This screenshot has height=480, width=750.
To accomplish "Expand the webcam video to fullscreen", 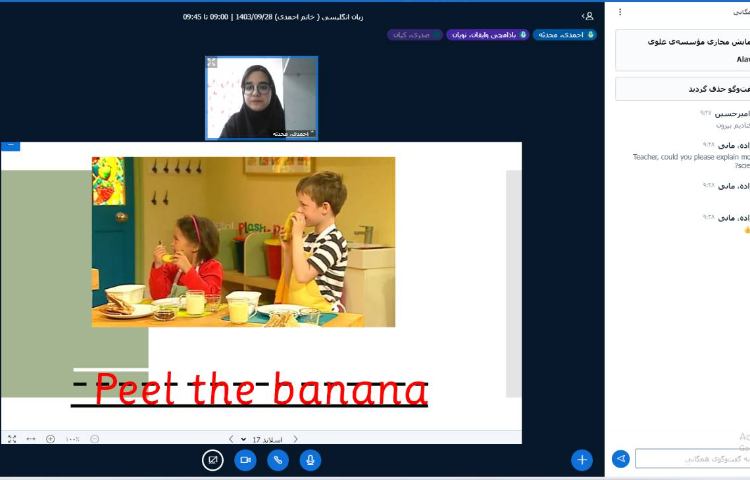I will 212,63.
